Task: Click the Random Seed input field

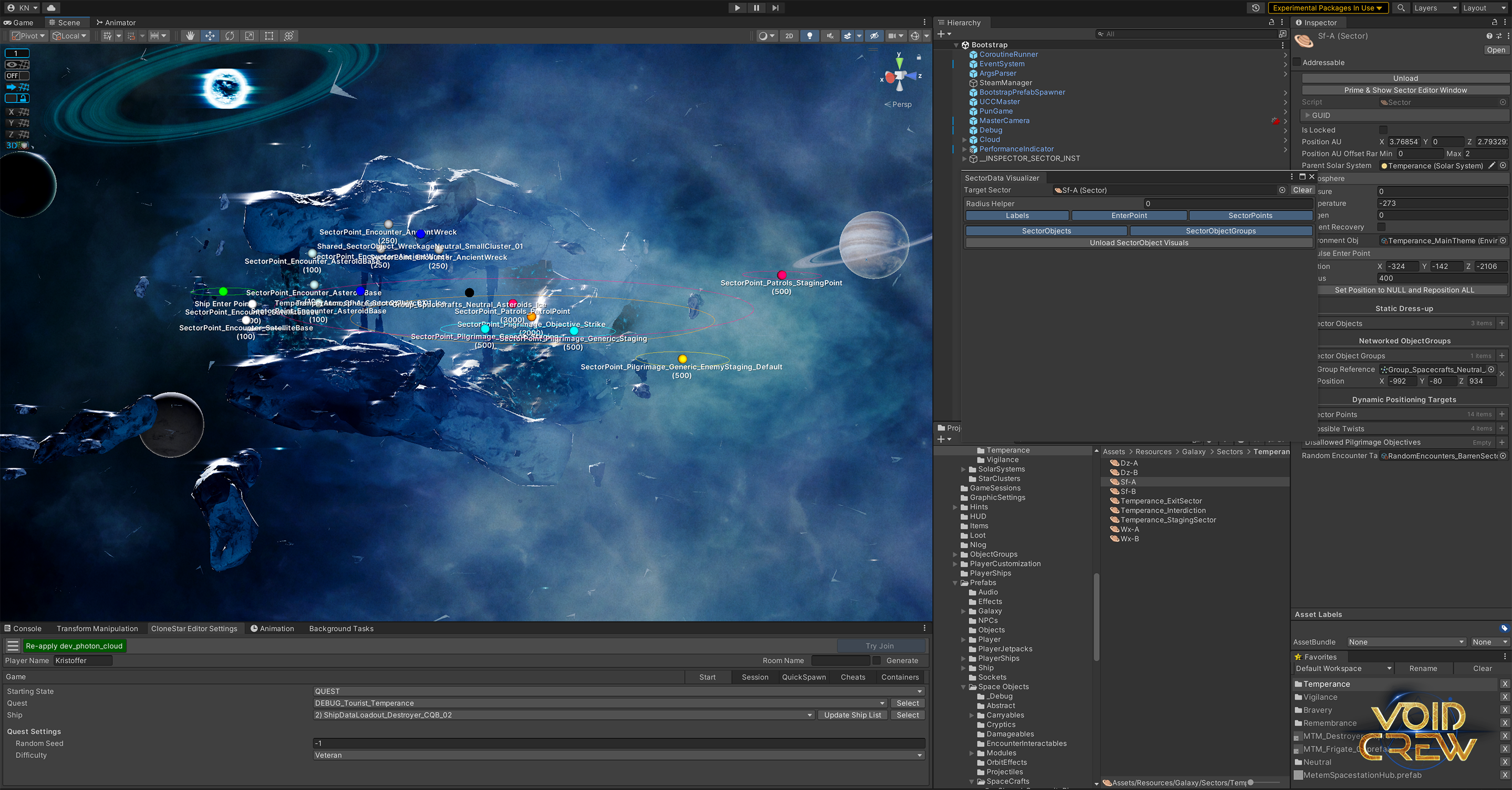Action: [619, 743]
